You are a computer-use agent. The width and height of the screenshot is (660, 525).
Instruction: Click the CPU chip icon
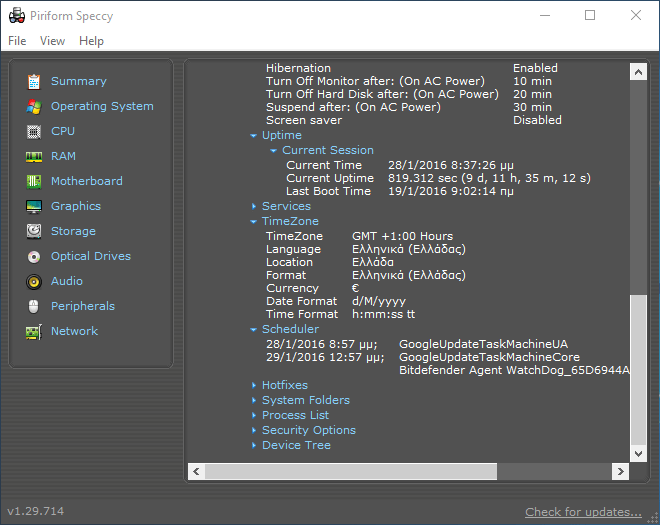pyautogui.click(x=34, y=132)
